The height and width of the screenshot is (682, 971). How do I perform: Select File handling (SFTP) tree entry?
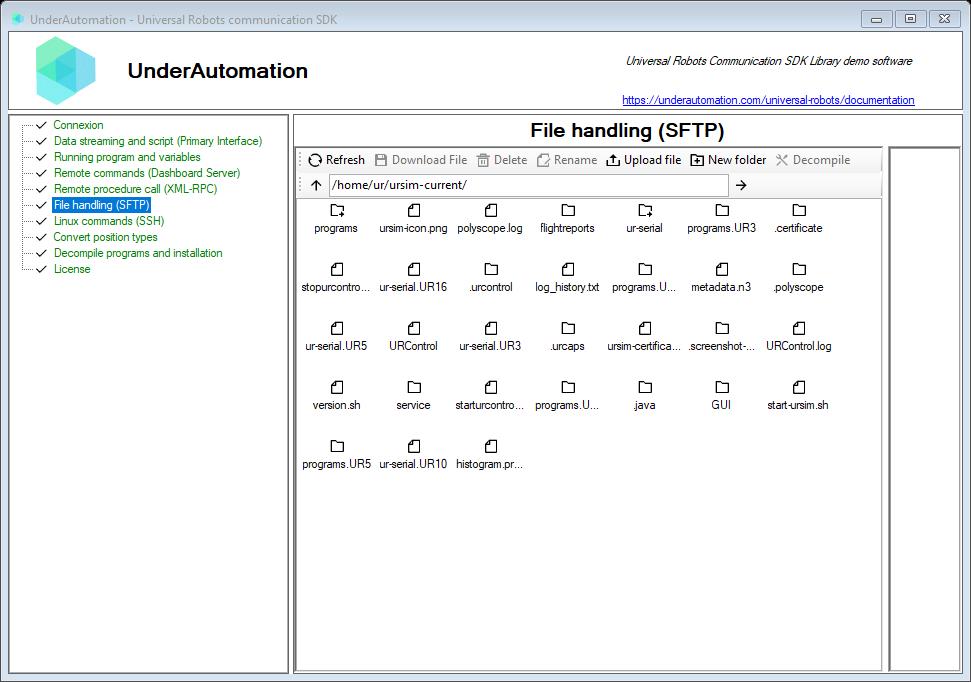coord(102,205)
